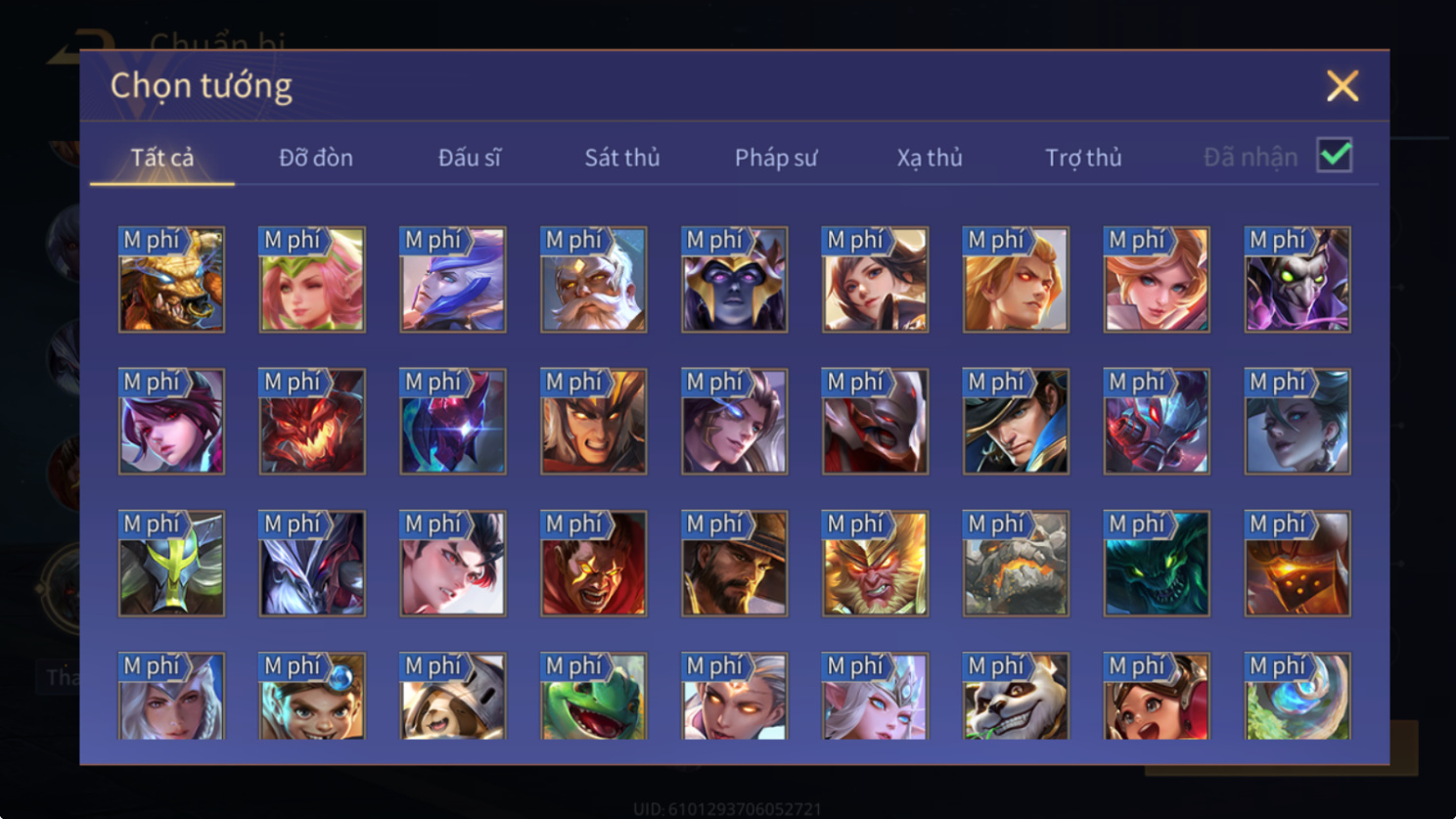Filter heroes by Trợ thủ tab

(x=1083, y=158)
